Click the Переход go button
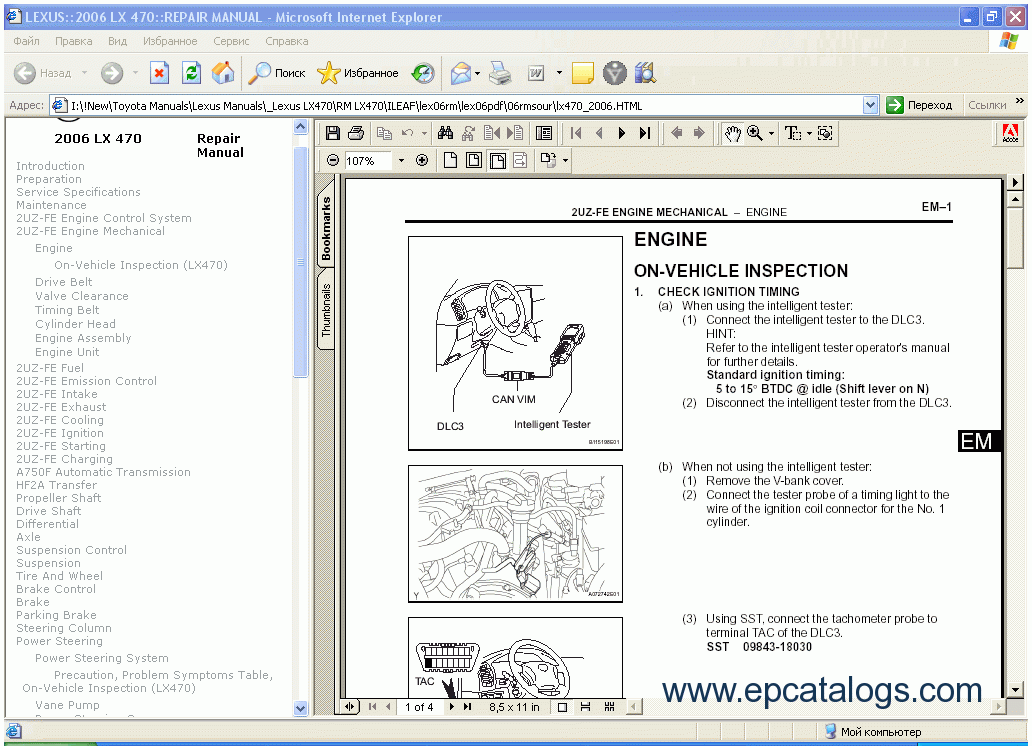The width and height of the screenshot is (1032, 746). click(919, 105)
